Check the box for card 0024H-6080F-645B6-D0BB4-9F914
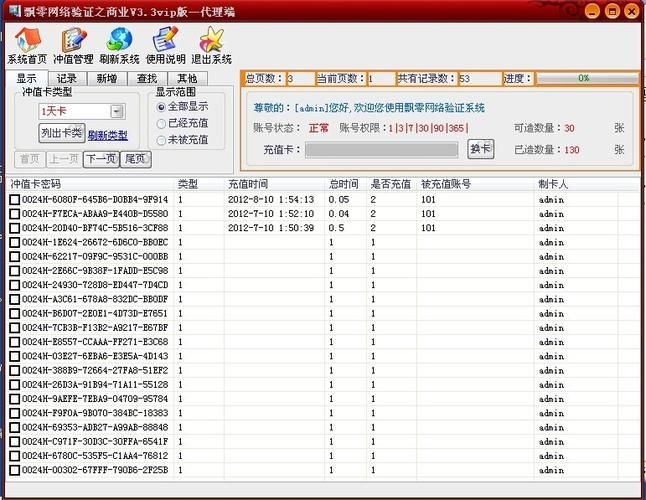Screen dimensions: 646x500 [15, 200]
